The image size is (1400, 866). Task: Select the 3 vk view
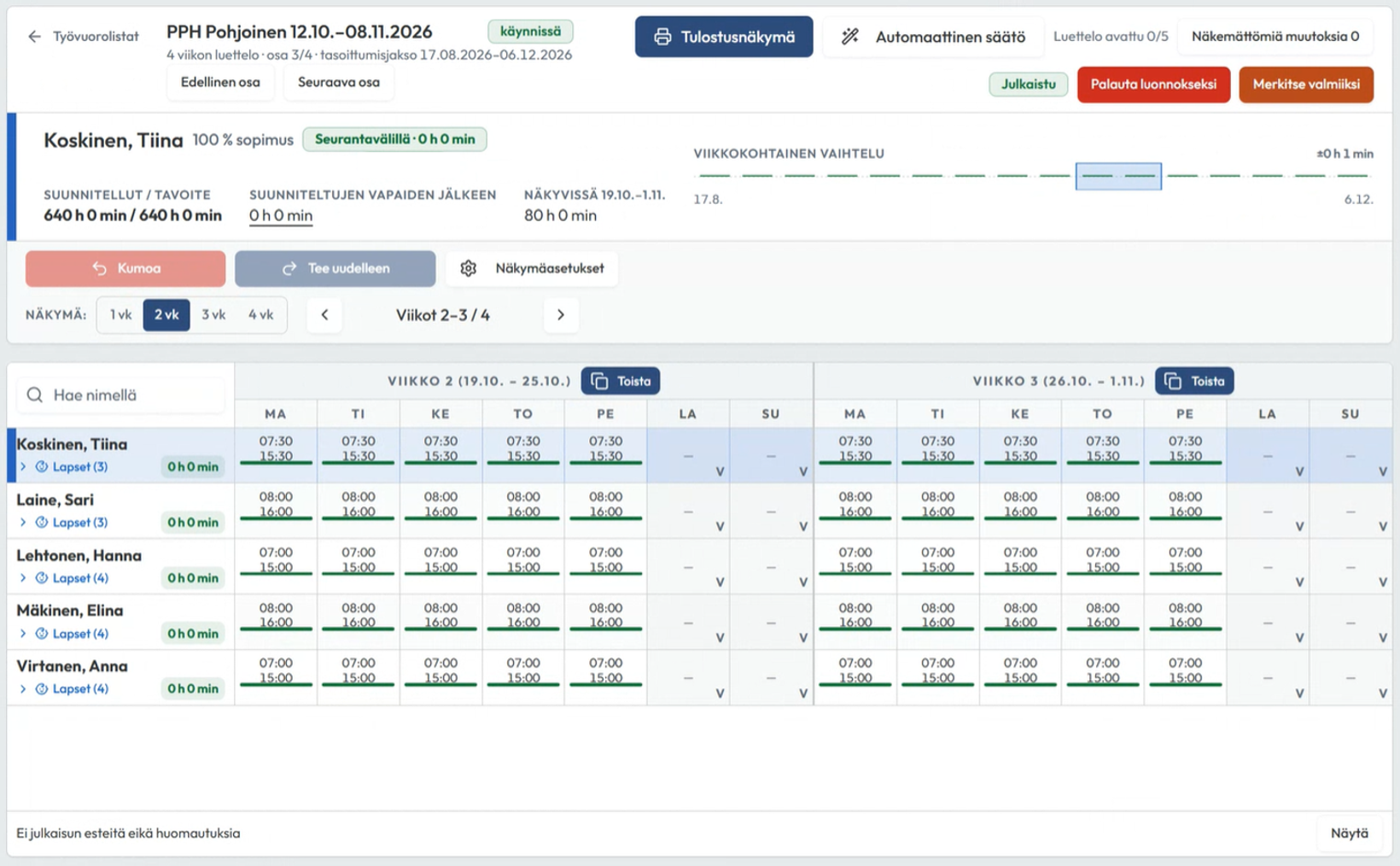click(x=213, y=315)
